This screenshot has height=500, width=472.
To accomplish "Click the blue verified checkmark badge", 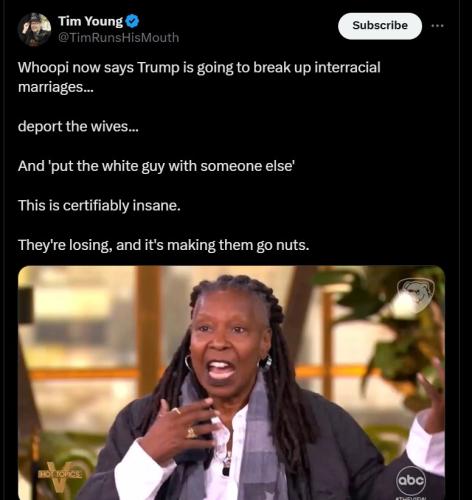I will (x=133, y=21).
